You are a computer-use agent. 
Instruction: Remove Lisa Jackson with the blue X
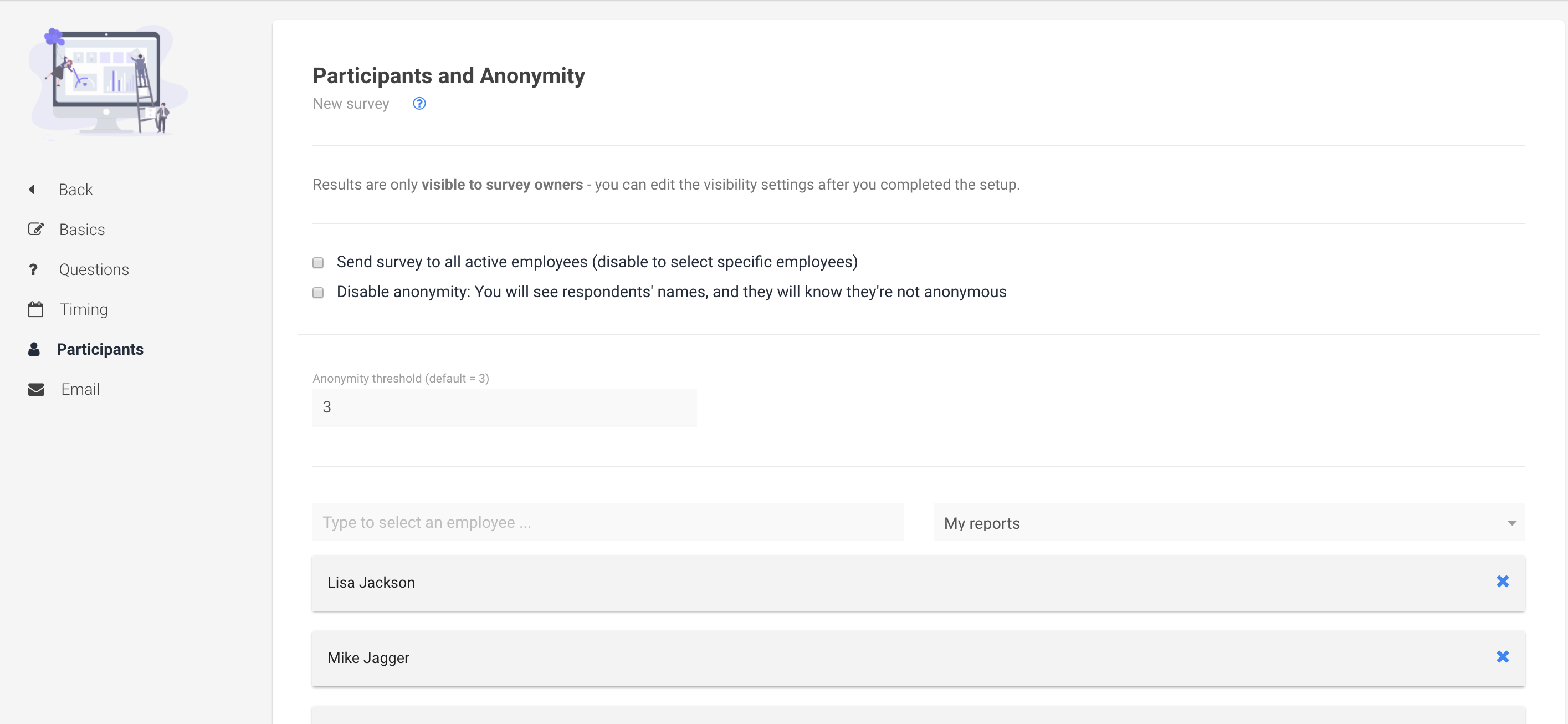[1502, 582]
